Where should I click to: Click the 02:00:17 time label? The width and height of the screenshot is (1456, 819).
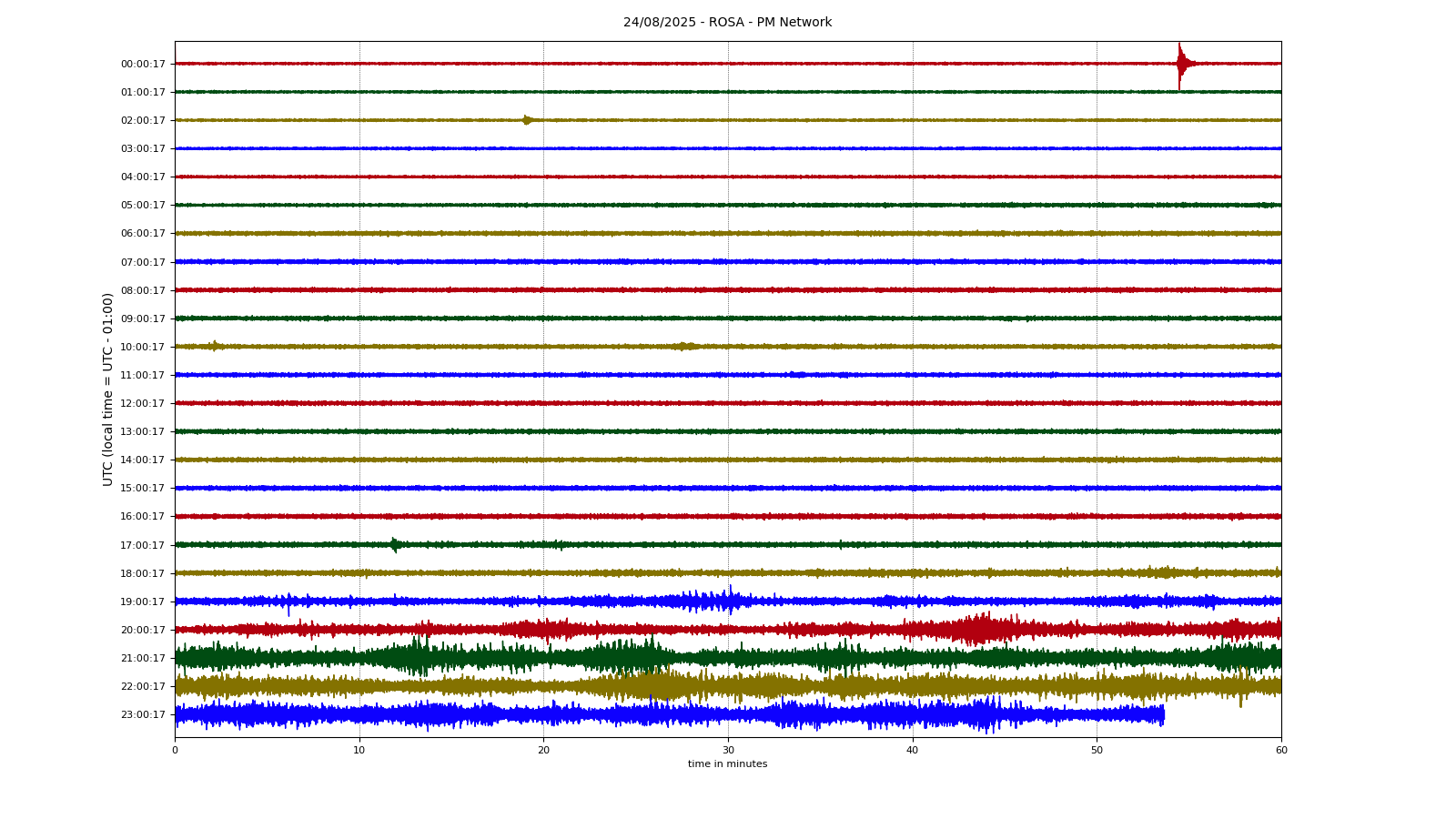(143, 120)
